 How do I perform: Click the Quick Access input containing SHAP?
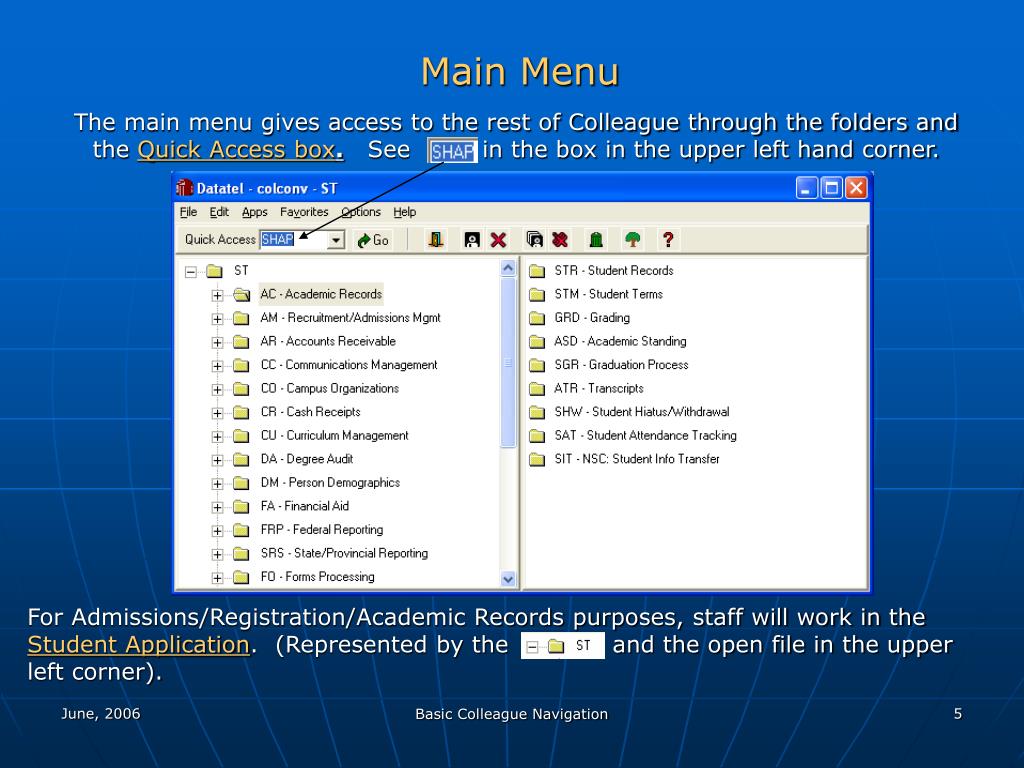click(294, 240)
